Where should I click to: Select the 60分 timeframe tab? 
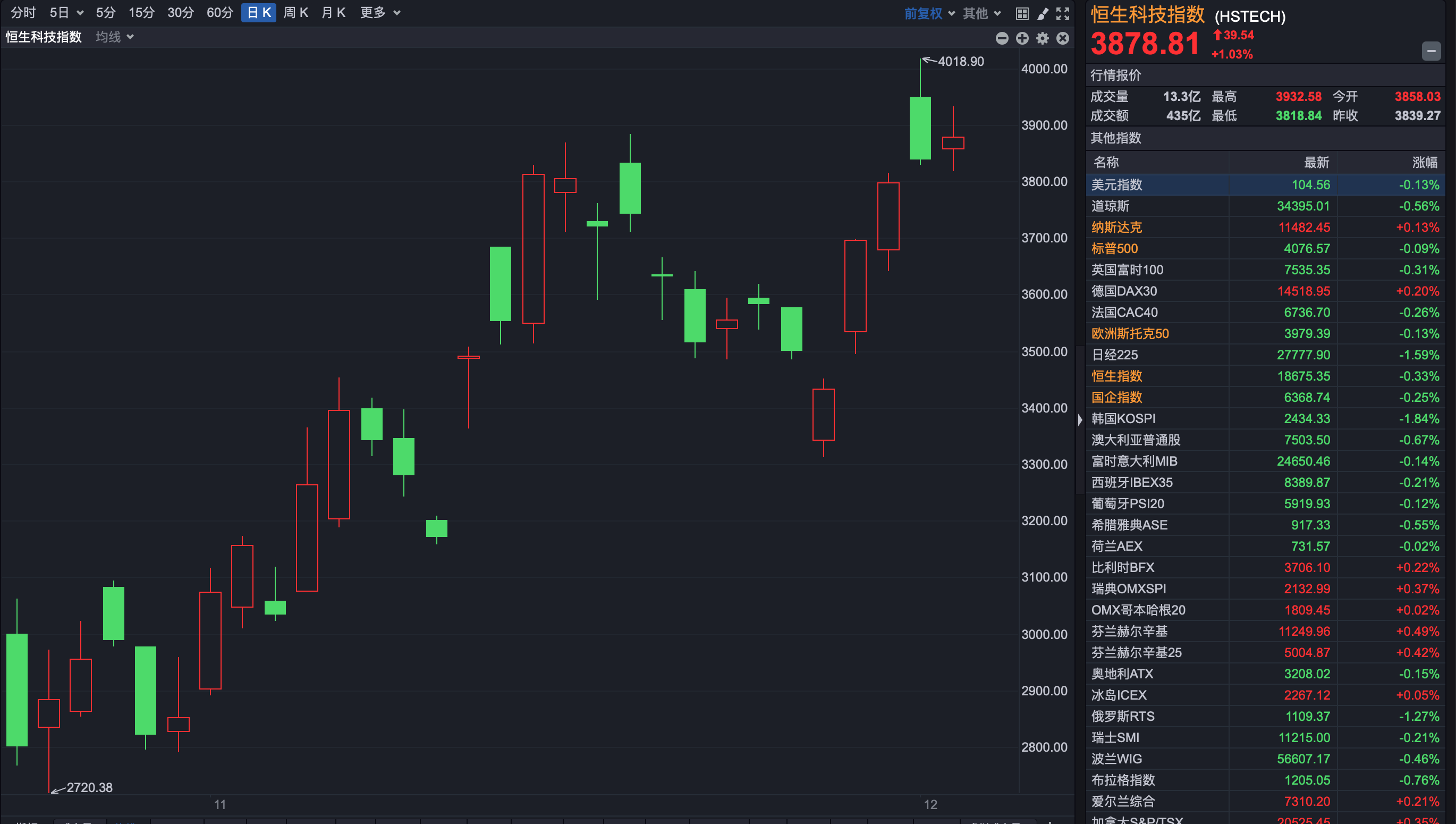point(219,12)
